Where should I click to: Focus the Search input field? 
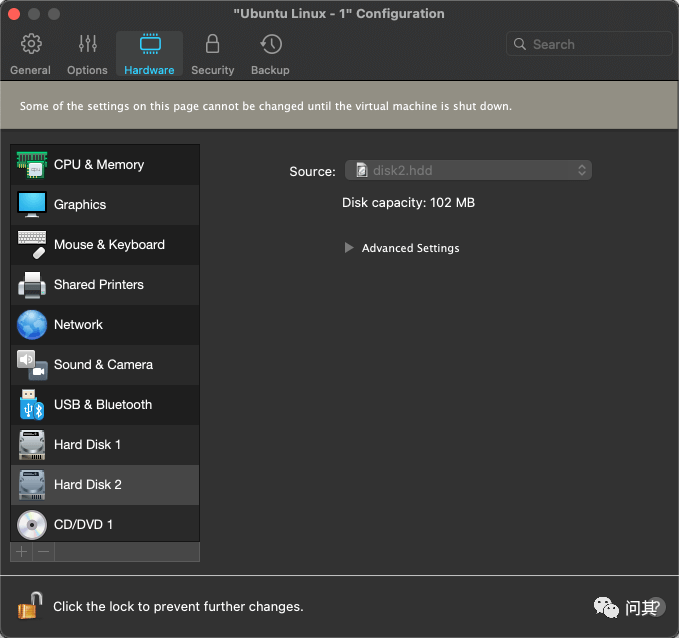[589, 44]
